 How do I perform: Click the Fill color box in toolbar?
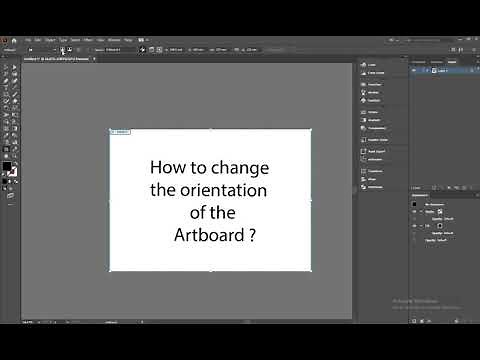(x=7, y=166)
